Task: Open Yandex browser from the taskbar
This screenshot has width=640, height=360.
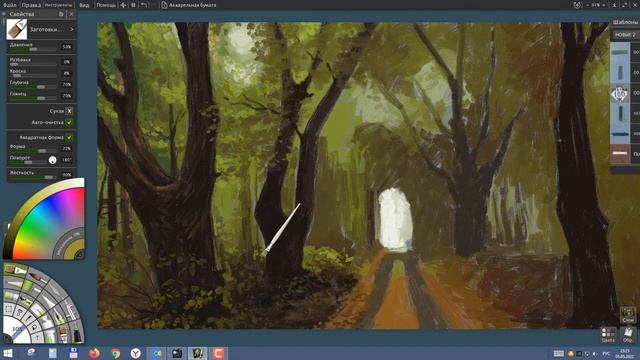Action: click(136, 353)
